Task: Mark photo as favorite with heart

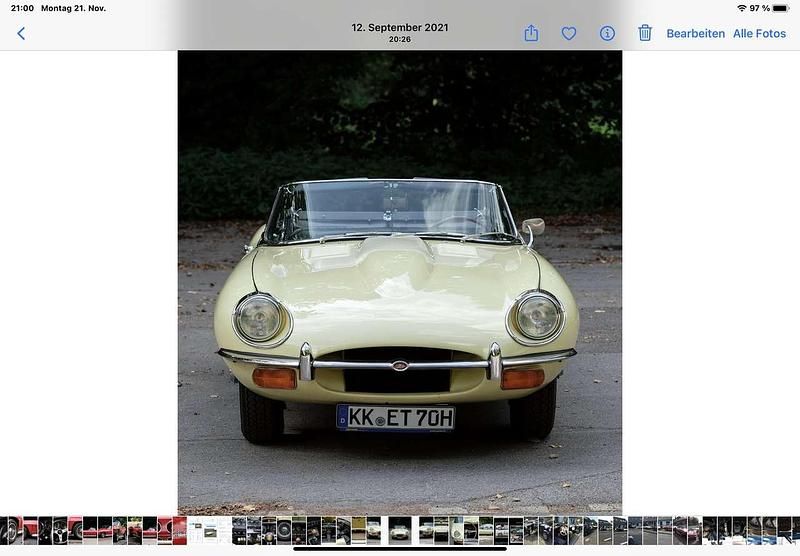Action: pyautogui.click(x=569, y=34)
